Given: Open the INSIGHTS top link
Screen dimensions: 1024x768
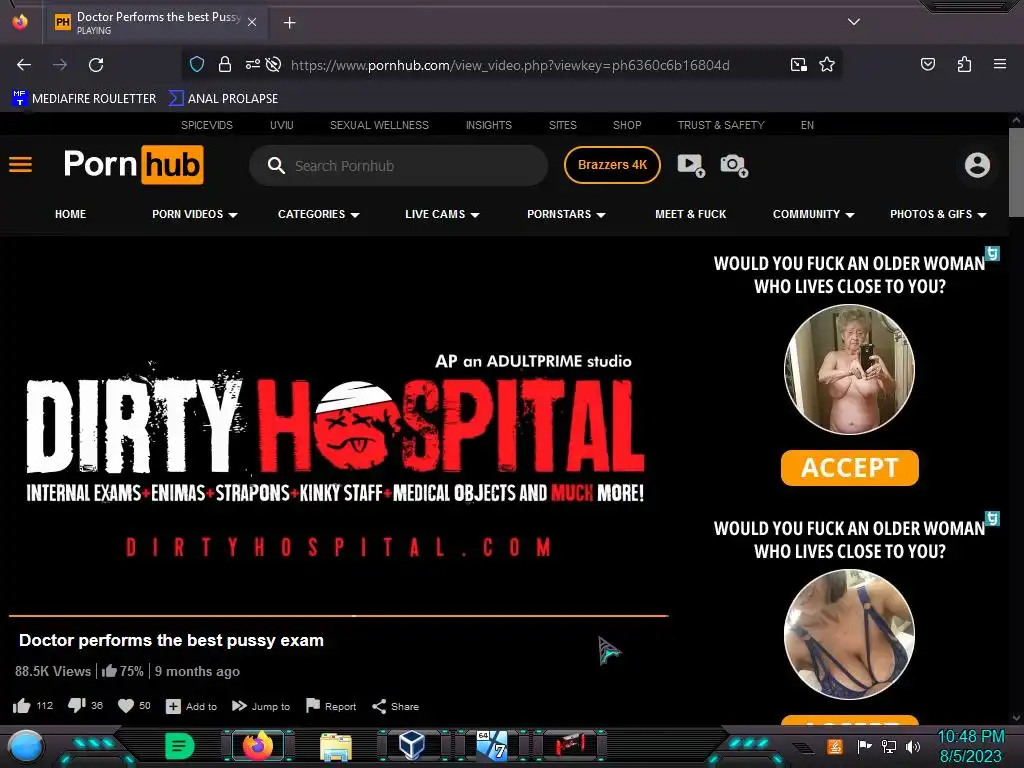Looking at the screenshot, I should click(488, 125).
